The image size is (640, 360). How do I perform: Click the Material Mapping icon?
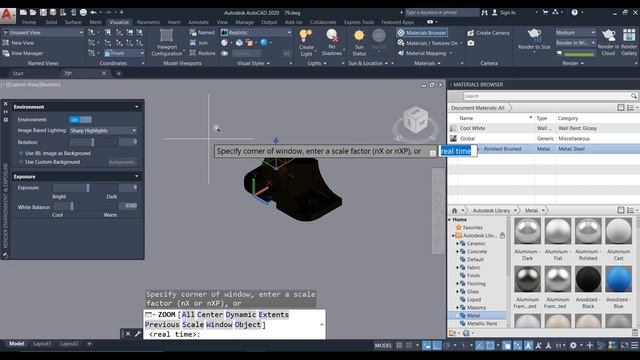(x=401, y=53)
